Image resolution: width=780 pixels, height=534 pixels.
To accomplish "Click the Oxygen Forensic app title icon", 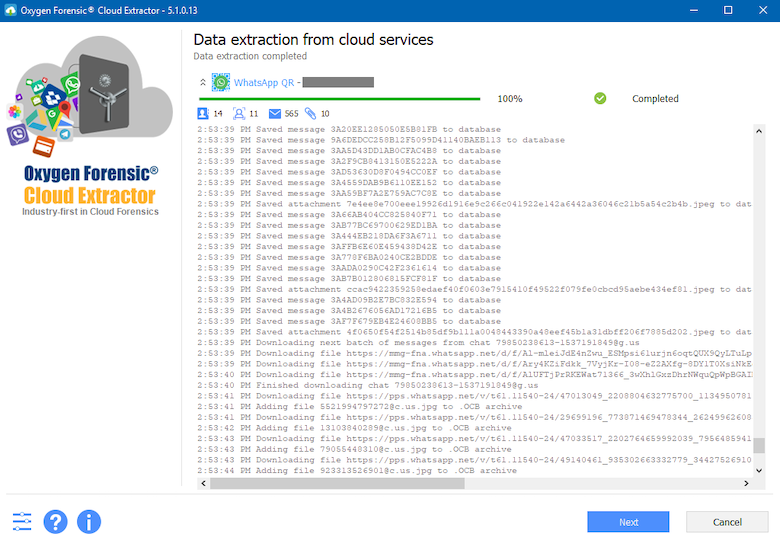I will click(10, 10).
